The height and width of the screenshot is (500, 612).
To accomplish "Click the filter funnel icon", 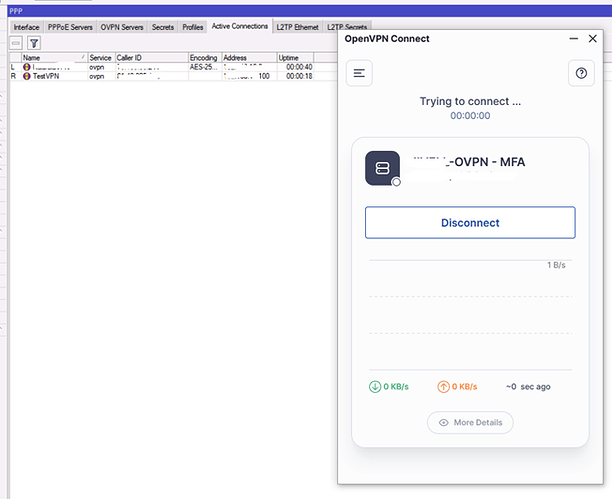I will [34, 43].
